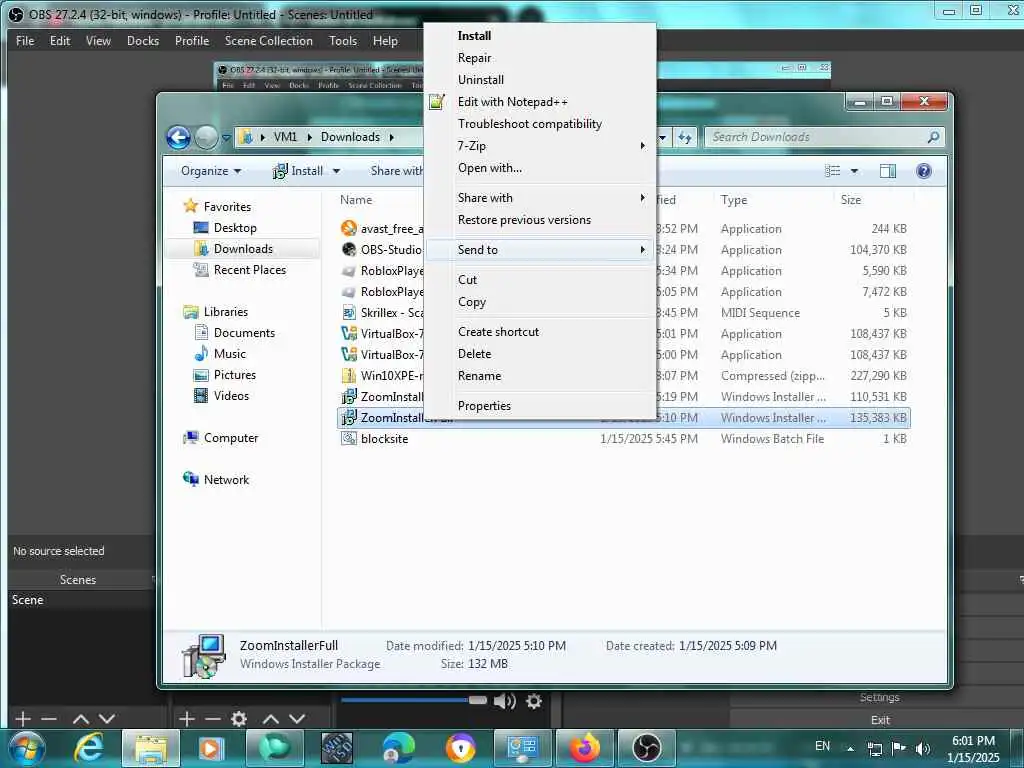Image resolution: width=1024 pixels, height=768 pixels.
Task: Choose Troubleshoot compatibility
Action: point(530,124)
